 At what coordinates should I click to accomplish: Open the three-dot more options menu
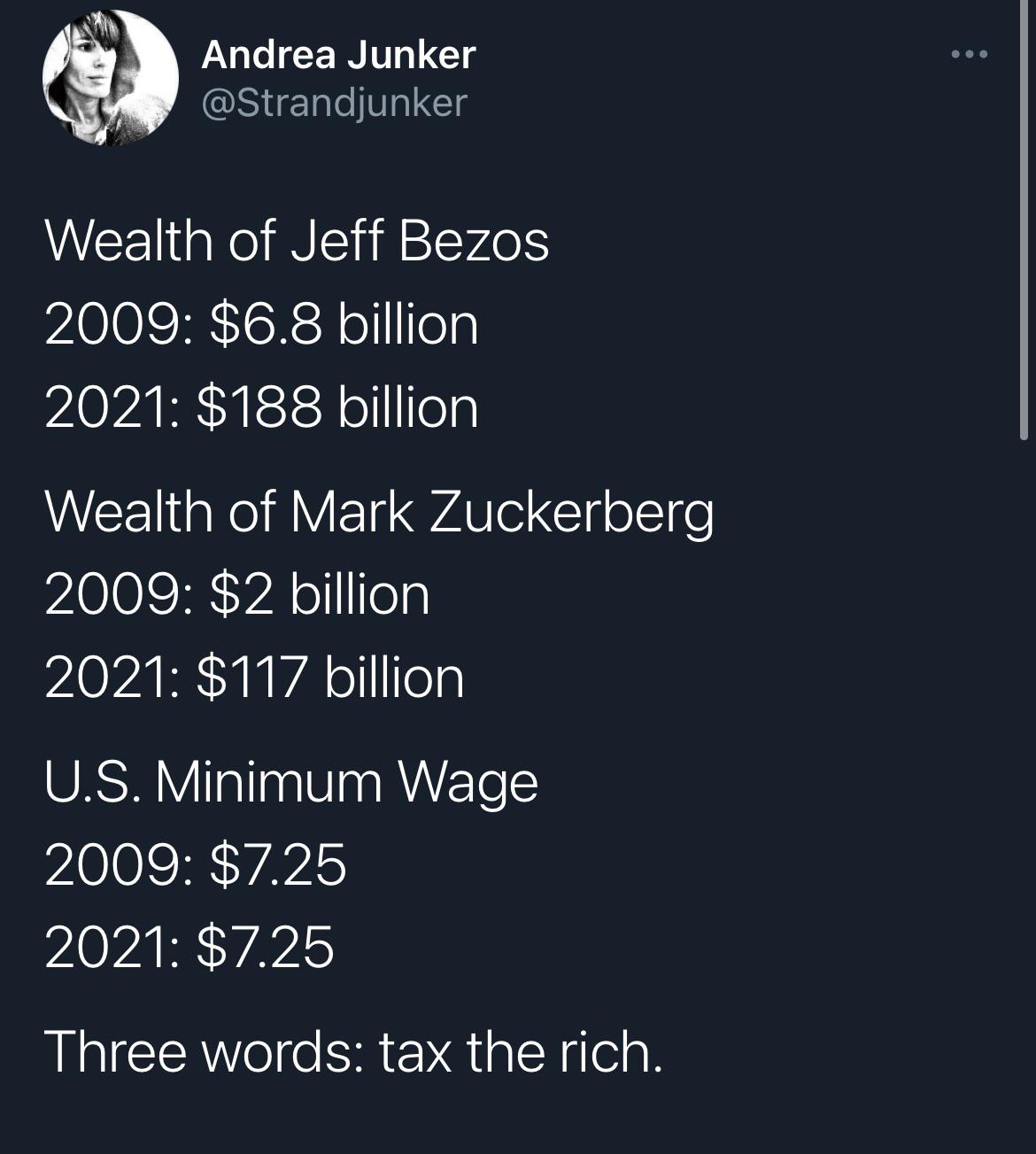pos(968,55)
